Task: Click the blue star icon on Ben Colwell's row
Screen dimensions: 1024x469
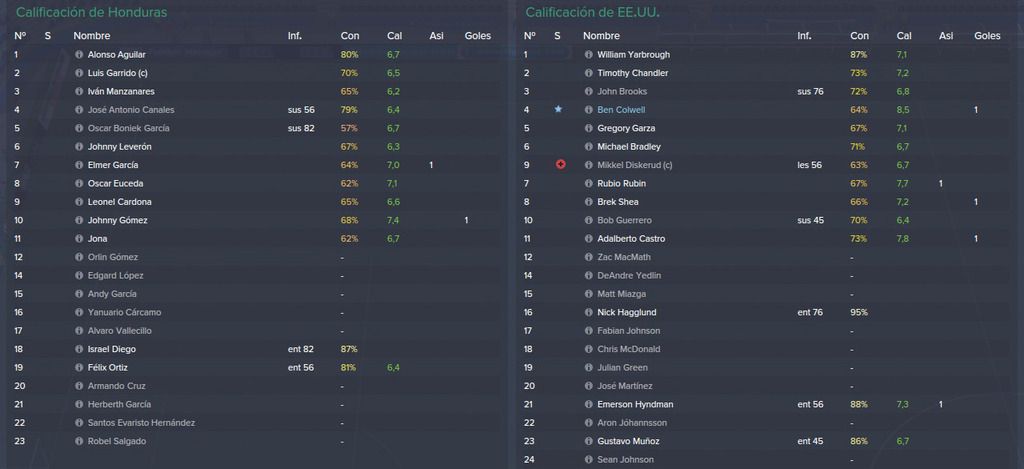Action: point(558,110)
